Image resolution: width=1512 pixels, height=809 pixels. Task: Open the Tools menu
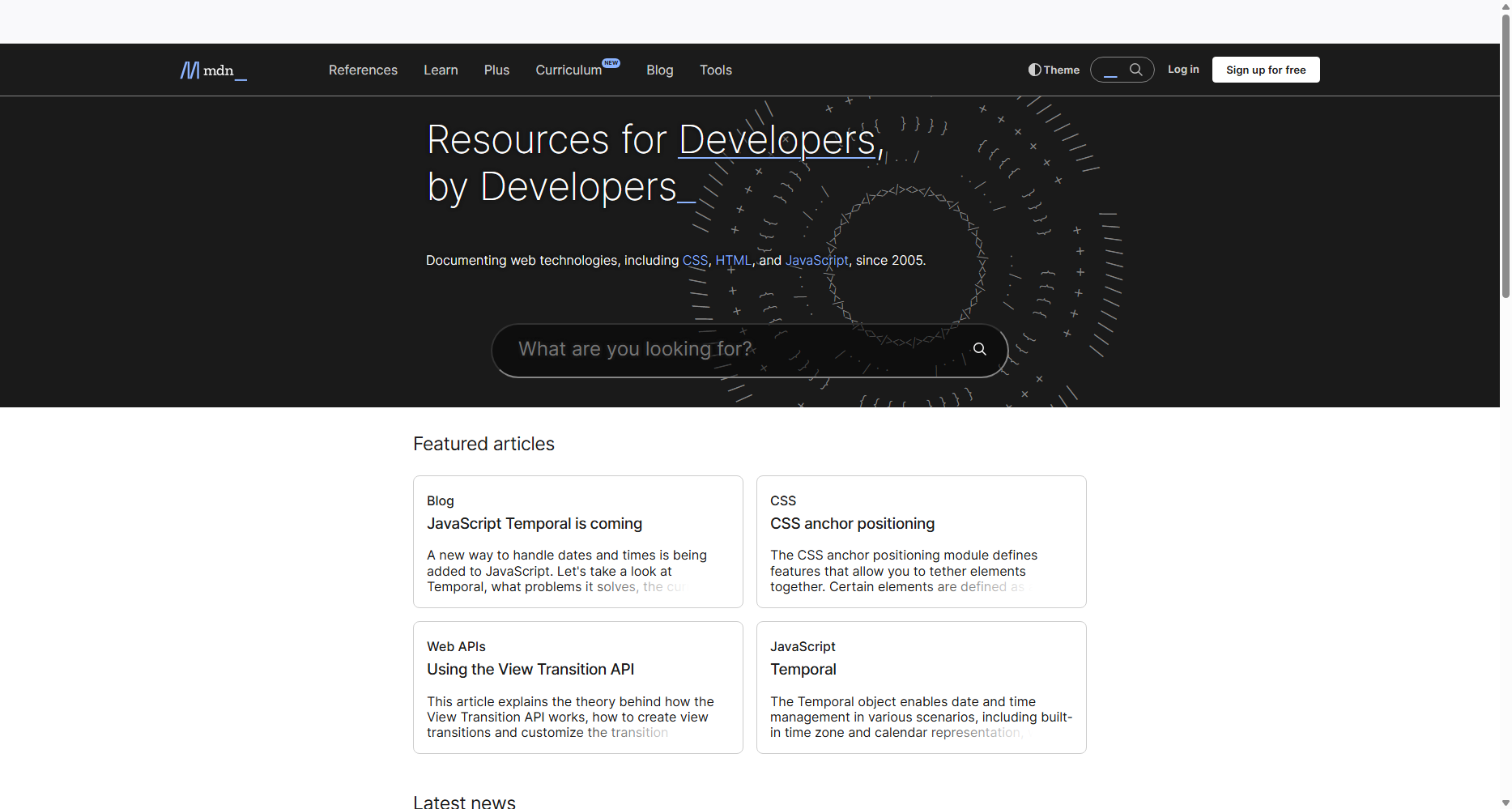tap(716, 70)
